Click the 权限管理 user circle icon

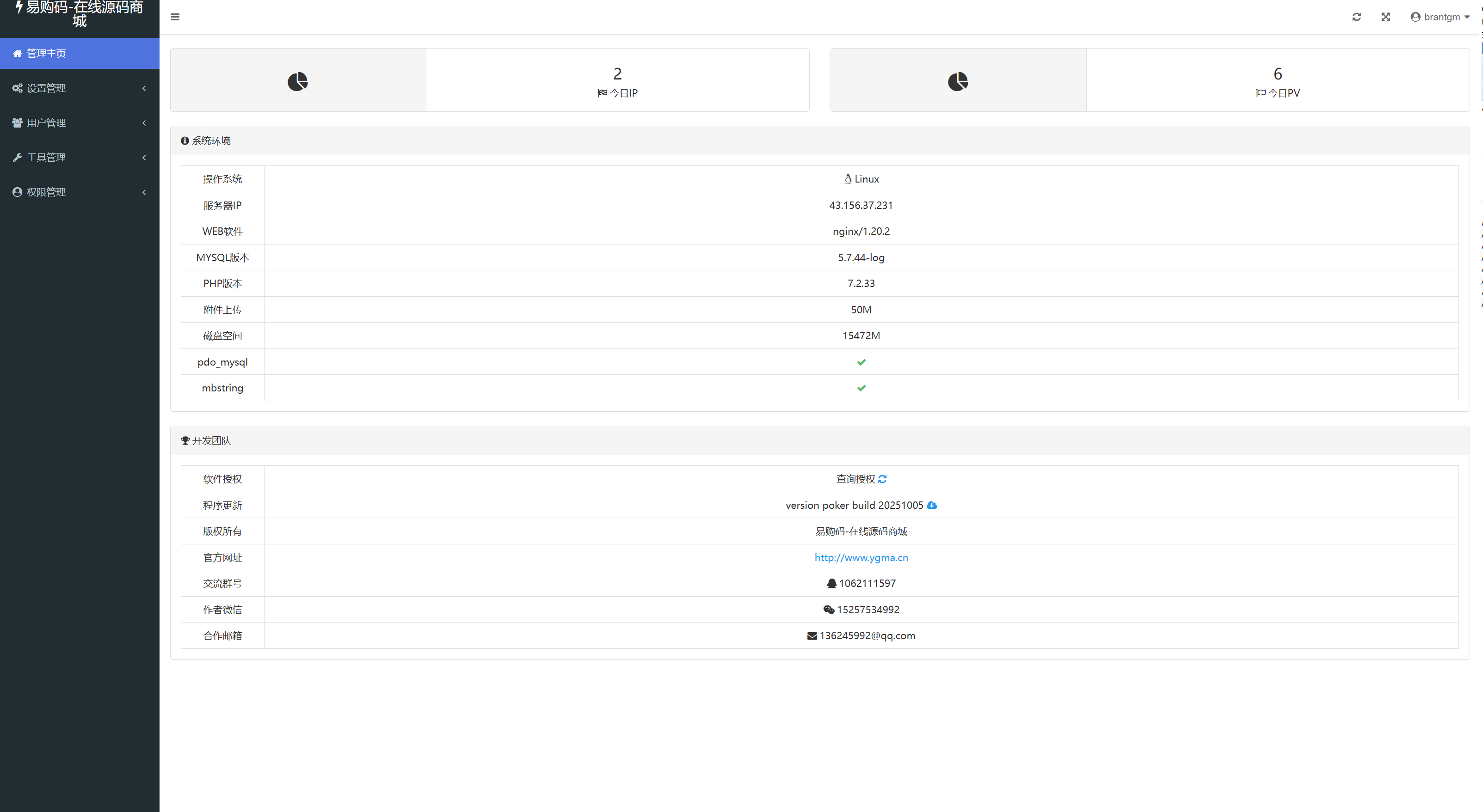17,192
